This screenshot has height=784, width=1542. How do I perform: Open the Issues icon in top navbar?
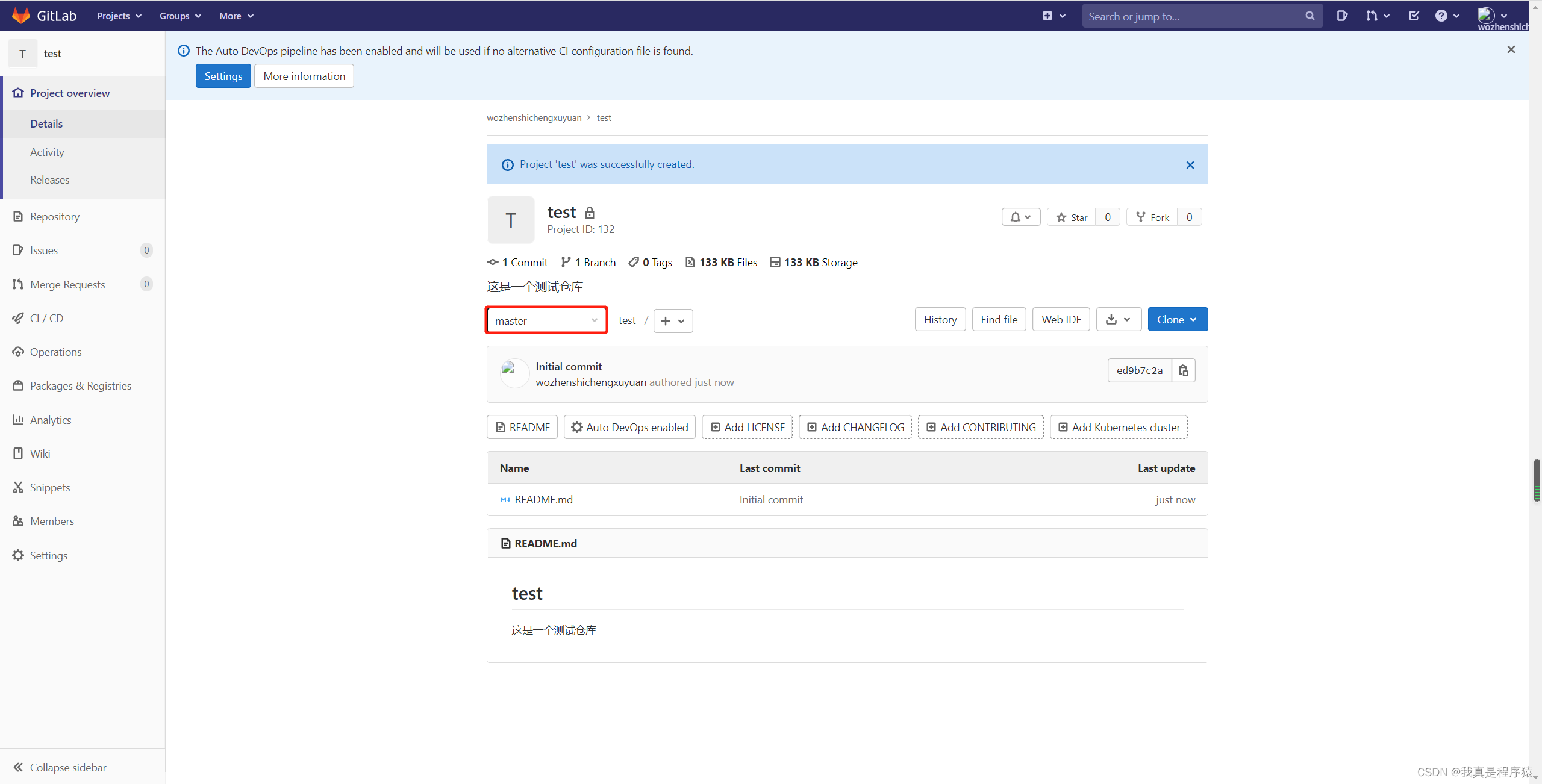pyautogui.click(x=1342, y=16)
